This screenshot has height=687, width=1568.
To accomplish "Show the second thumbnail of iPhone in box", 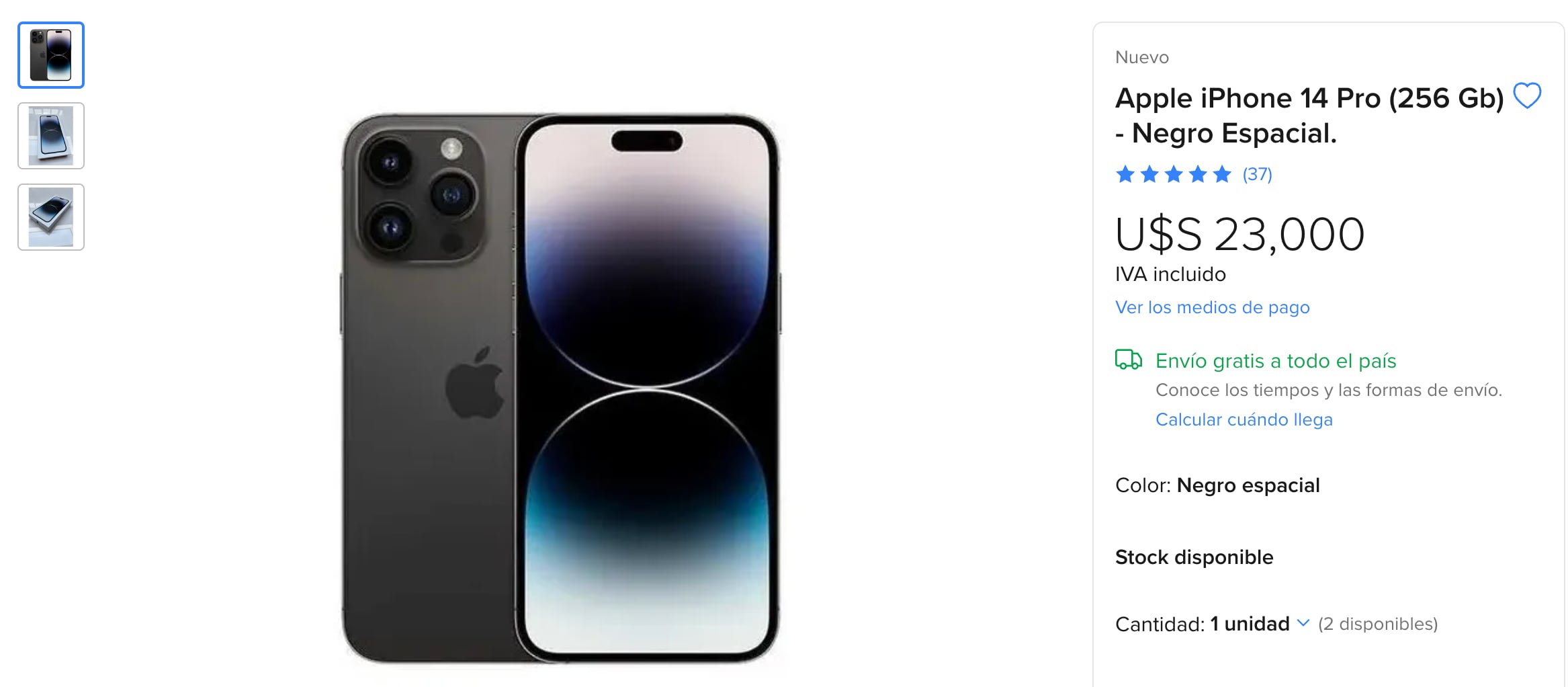I will click(51, 136).
